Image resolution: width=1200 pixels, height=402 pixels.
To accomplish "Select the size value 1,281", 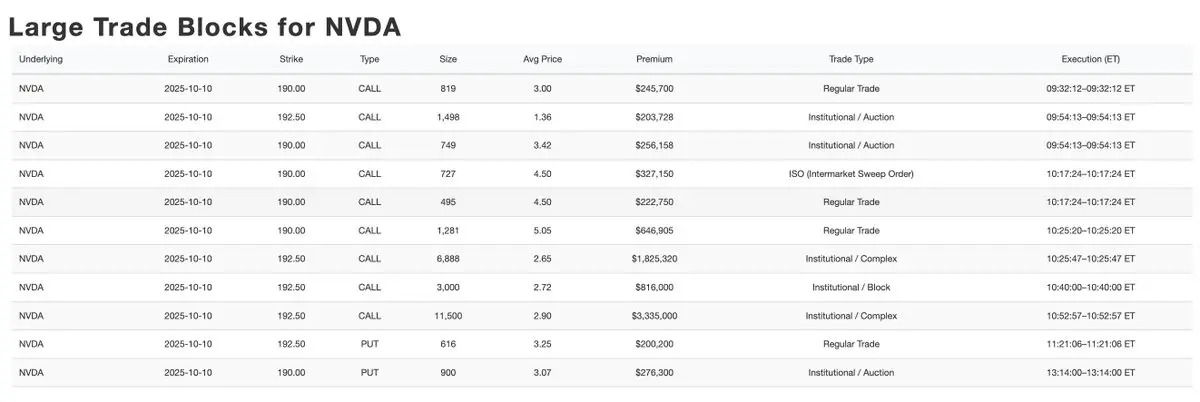I will tap(448, 230).
